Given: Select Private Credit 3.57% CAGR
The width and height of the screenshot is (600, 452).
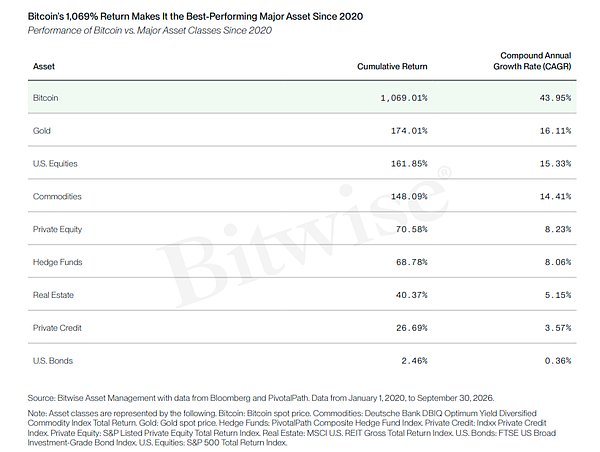Looking at the screenshot, I should 558,328.
